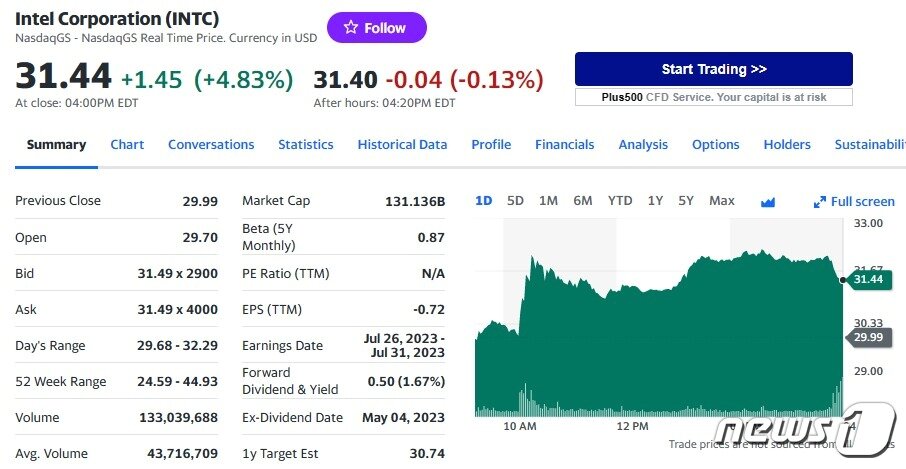Image resolution: width=906 pixels, height=469 pixels.
Task: Click the 29.99 previous close chart marker
Action: (868, 338)
